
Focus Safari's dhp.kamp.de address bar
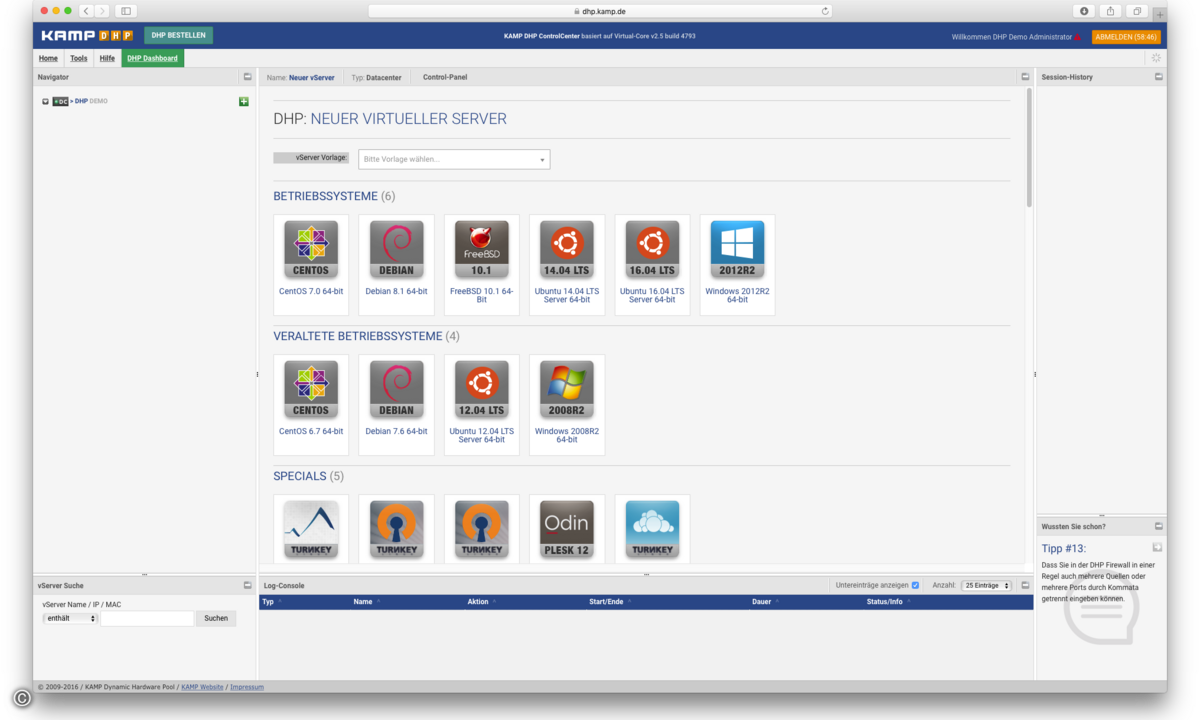point(601,11)
